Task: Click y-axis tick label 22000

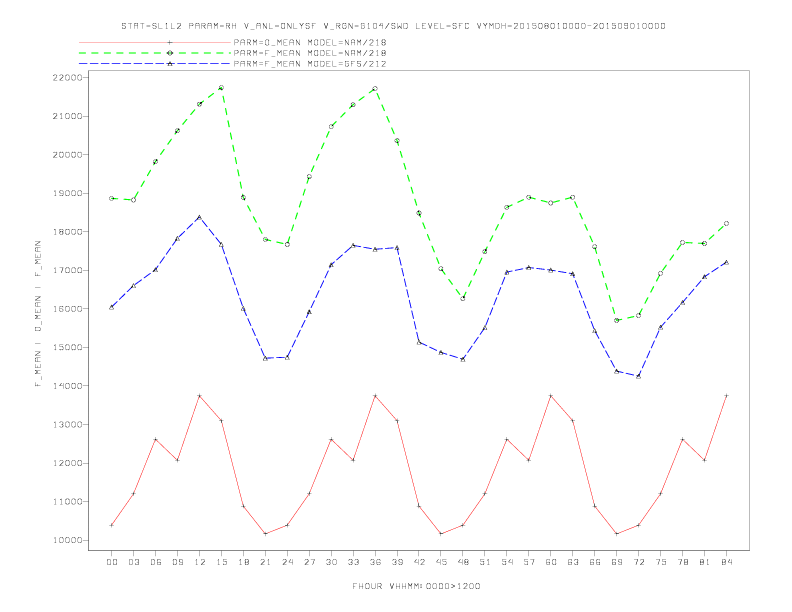Action: tap(67, 78)
